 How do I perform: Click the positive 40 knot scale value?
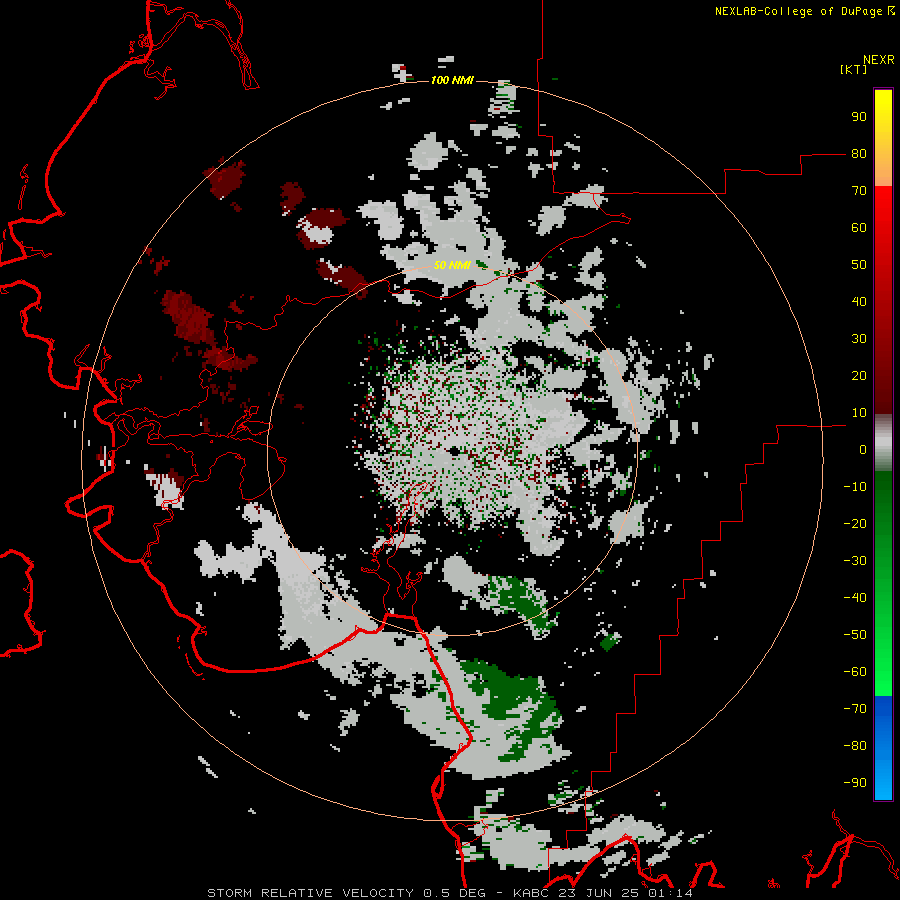pyautogui.click(x=859, y=302)
